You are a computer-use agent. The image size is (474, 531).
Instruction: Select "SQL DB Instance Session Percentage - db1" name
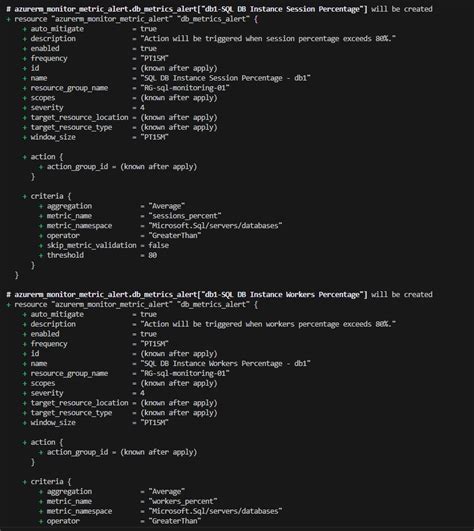tap(225, 78)
